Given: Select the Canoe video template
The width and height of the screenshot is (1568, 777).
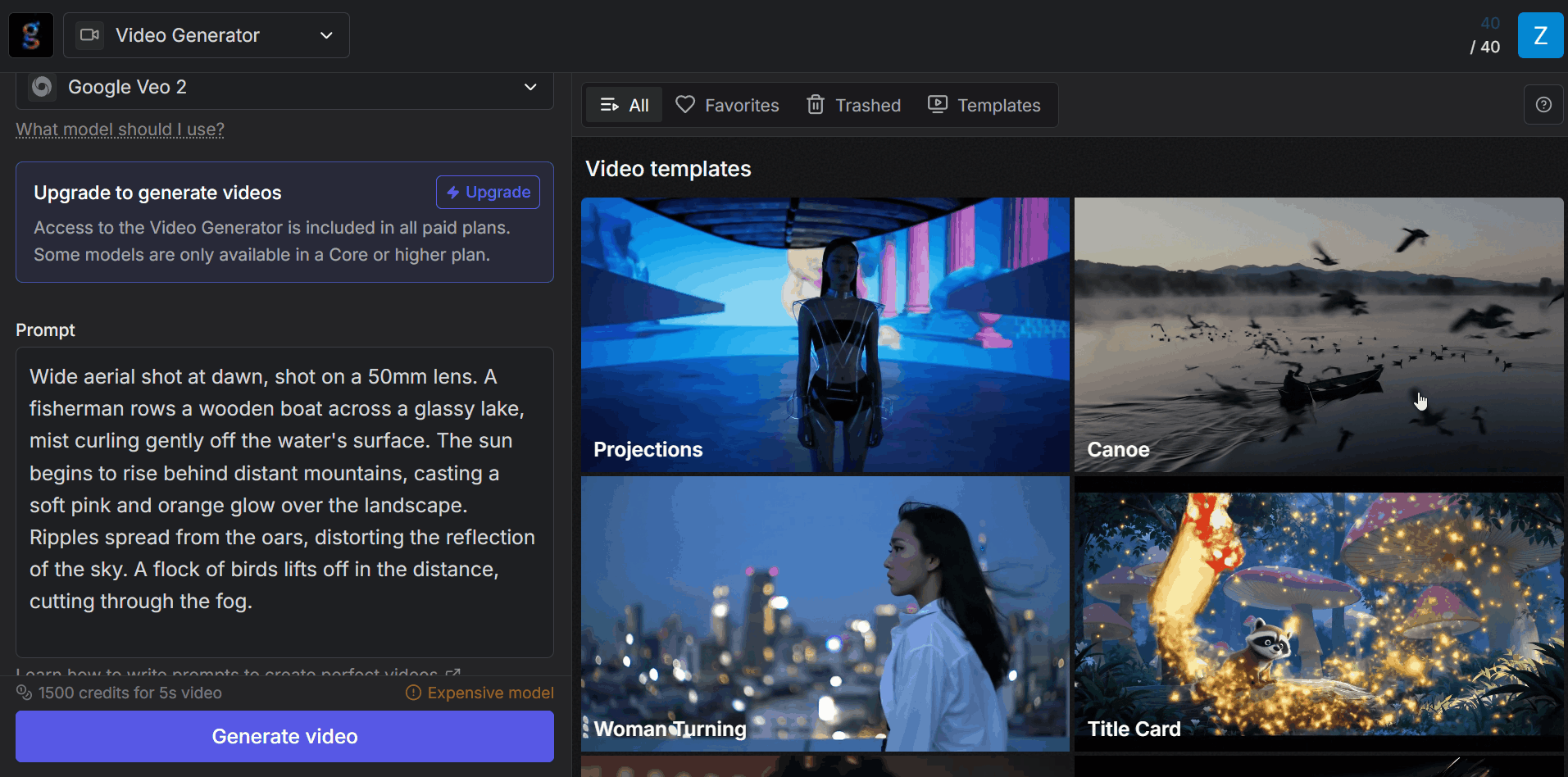Looking at the screenshot, I should click(x=1318, y=334).
